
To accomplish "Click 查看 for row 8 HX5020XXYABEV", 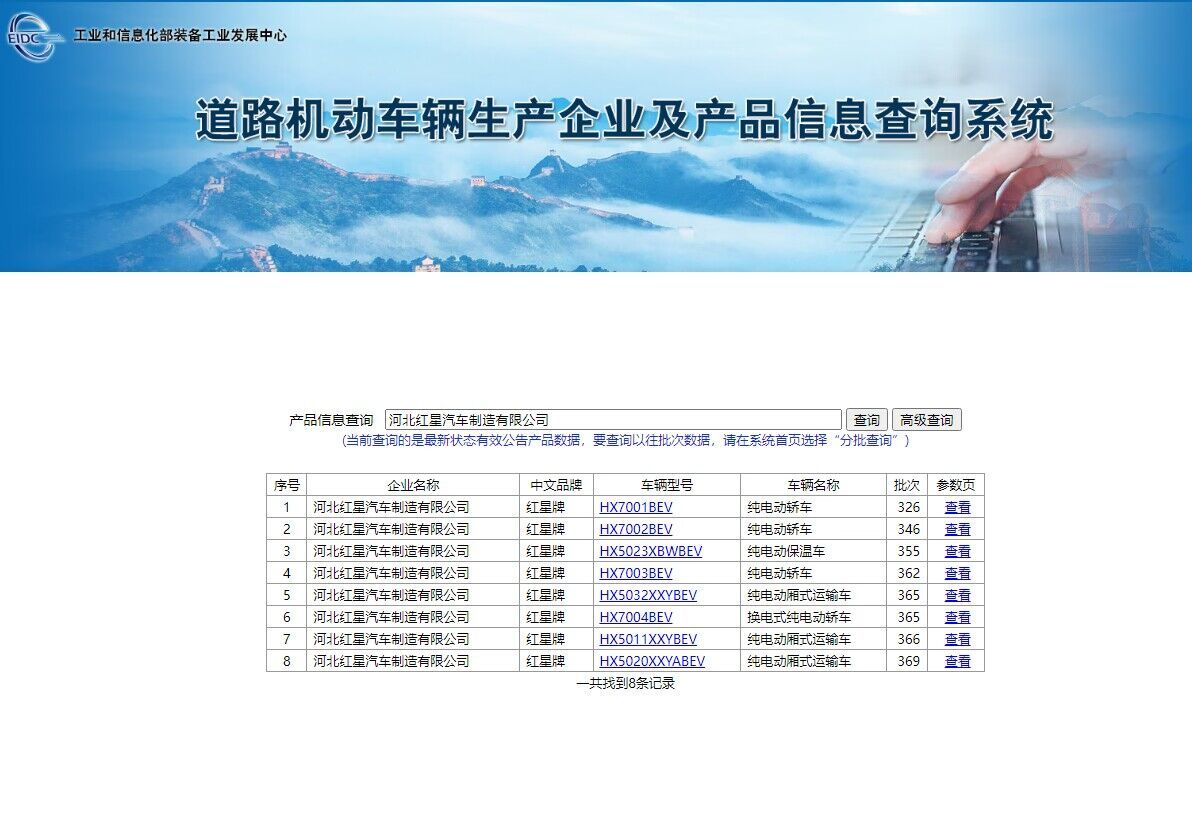I will 957,661.
